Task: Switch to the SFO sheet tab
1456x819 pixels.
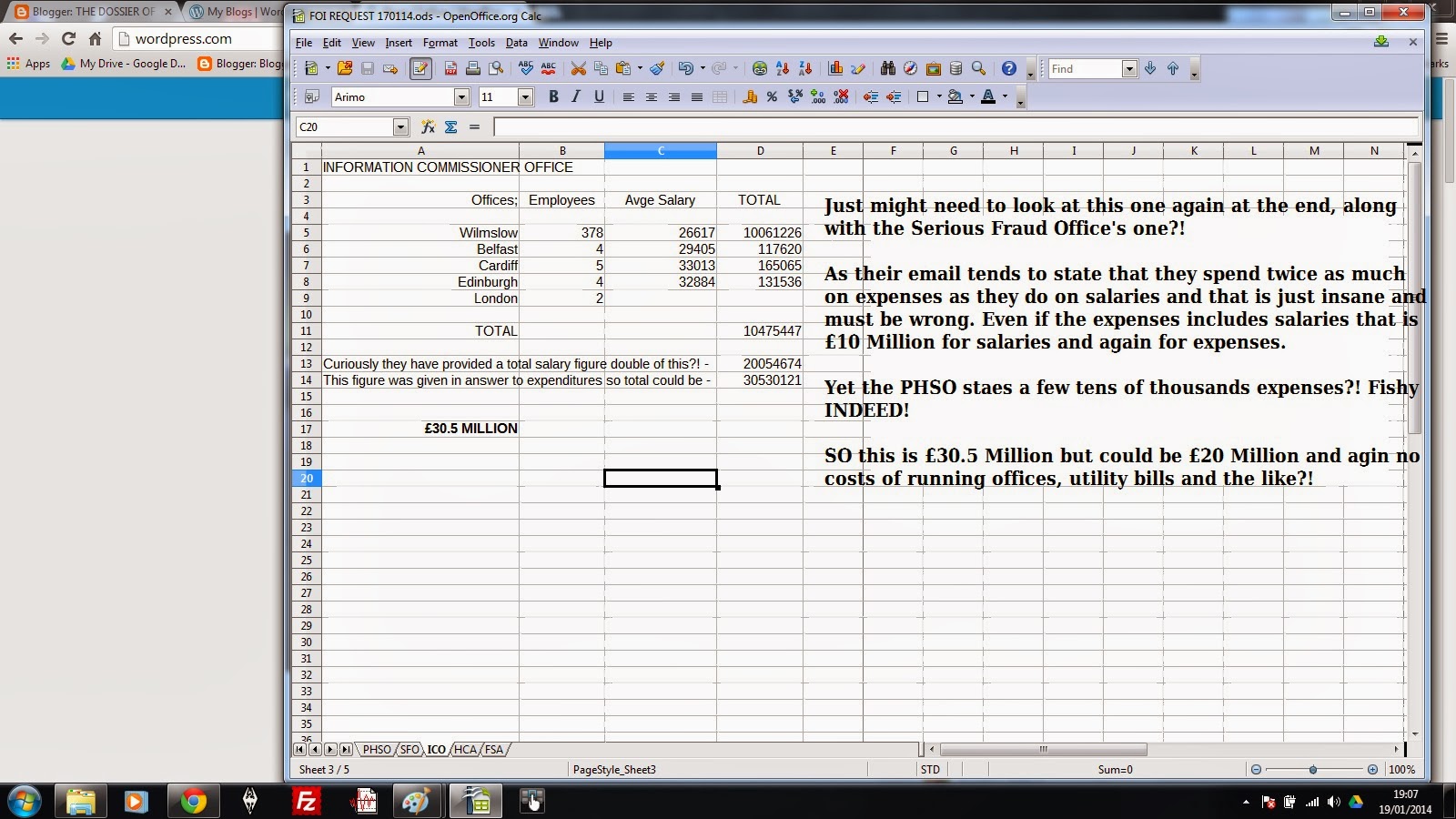Action: 410,750
